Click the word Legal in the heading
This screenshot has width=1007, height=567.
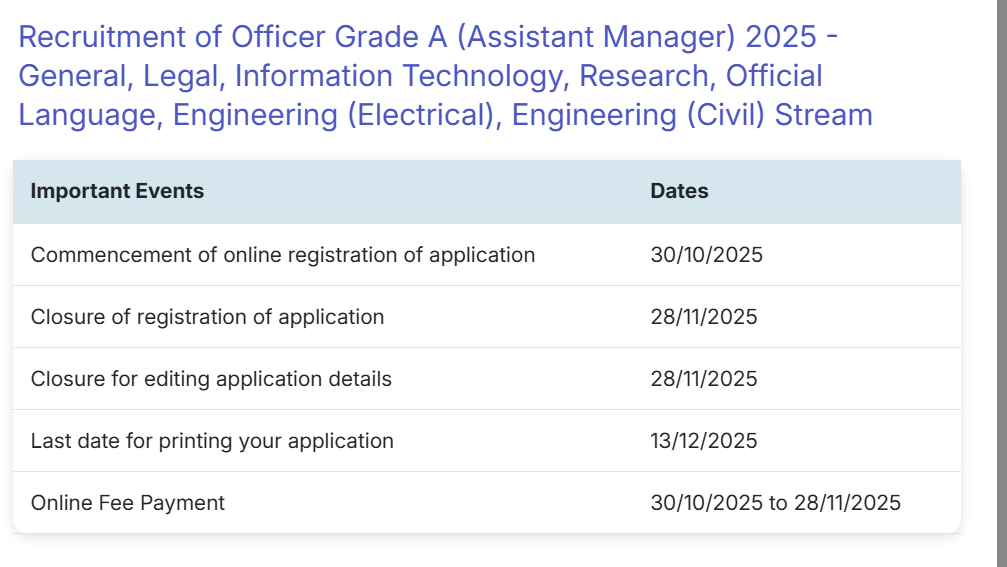coord(183,76)
